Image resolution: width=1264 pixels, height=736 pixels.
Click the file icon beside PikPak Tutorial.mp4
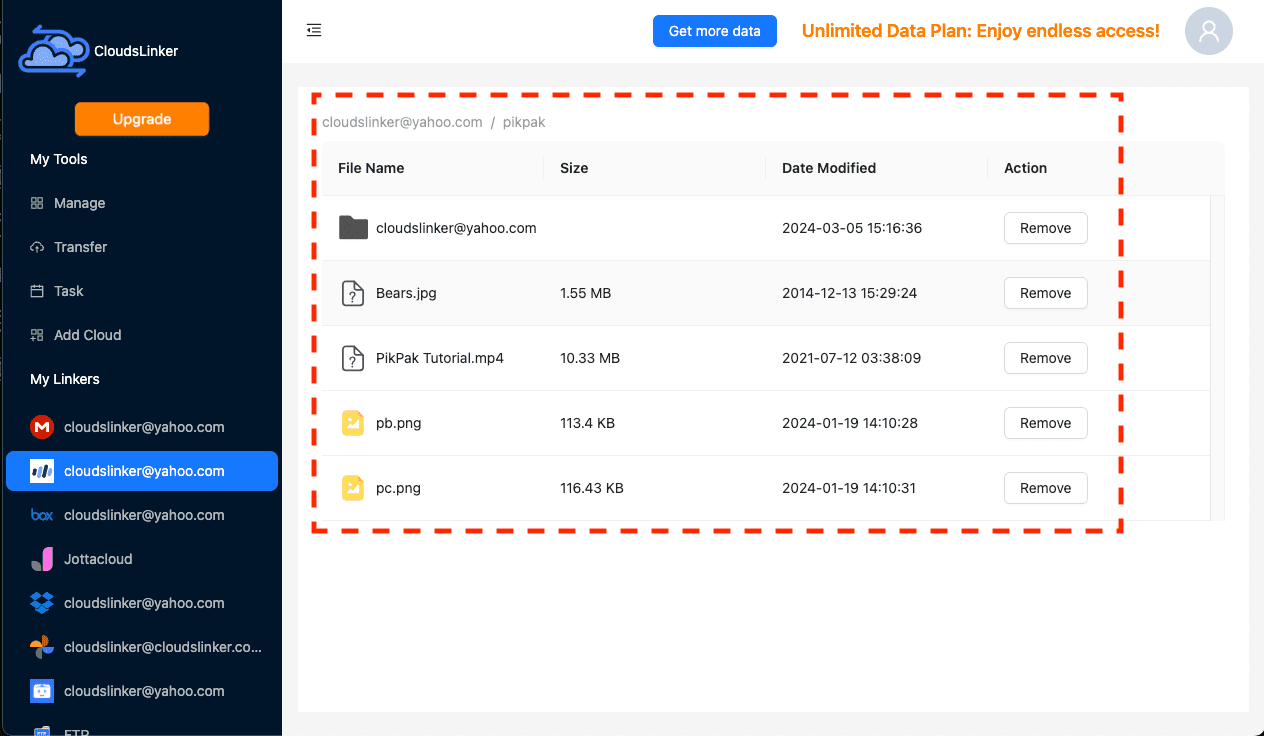[352, 358]
